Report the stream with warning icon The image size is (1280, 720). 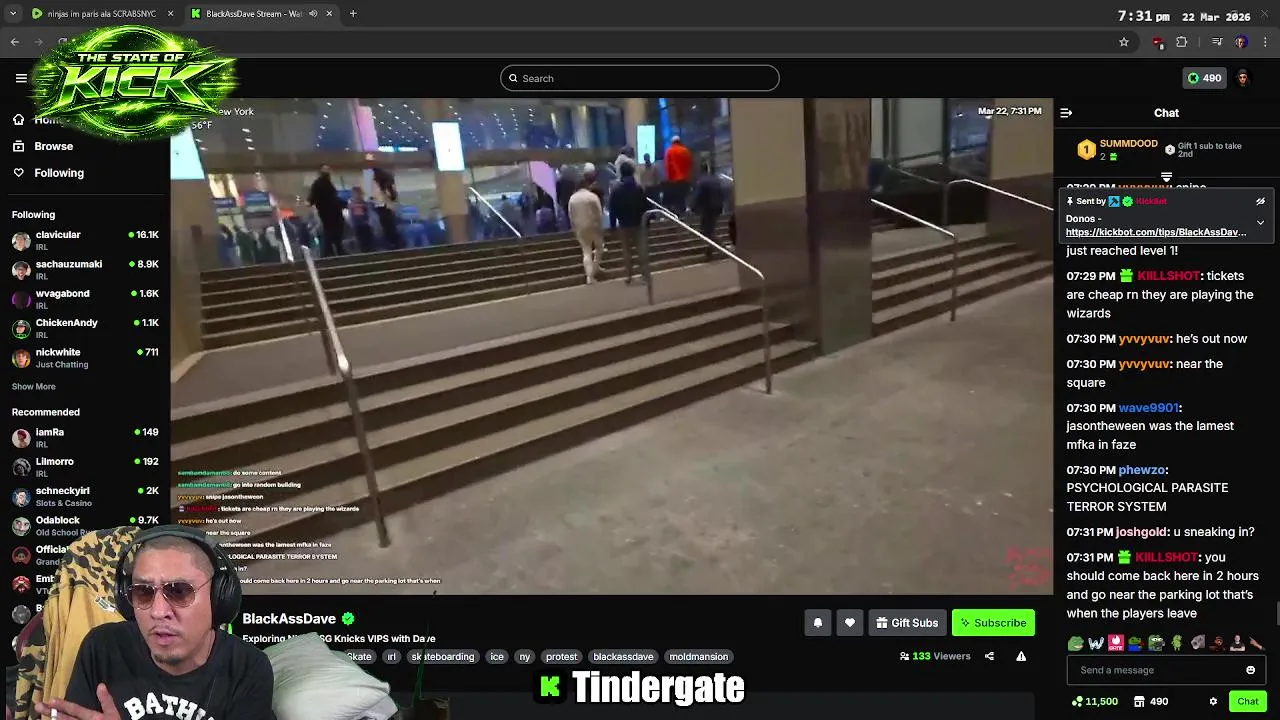pos(1021,656)
